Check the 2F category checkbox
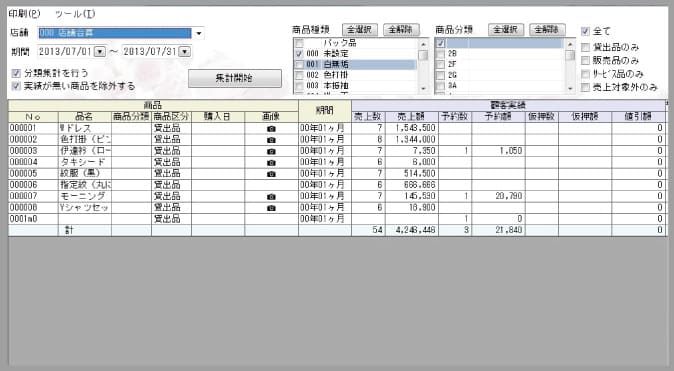The image size is (674, 371). click(440, 64)
